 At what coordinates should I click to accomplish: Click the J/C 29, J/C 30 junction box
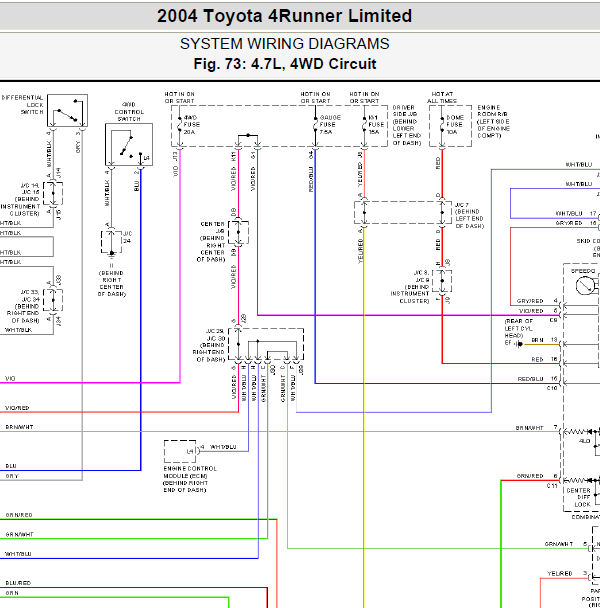pyautogui.click(x=266, y=344)
